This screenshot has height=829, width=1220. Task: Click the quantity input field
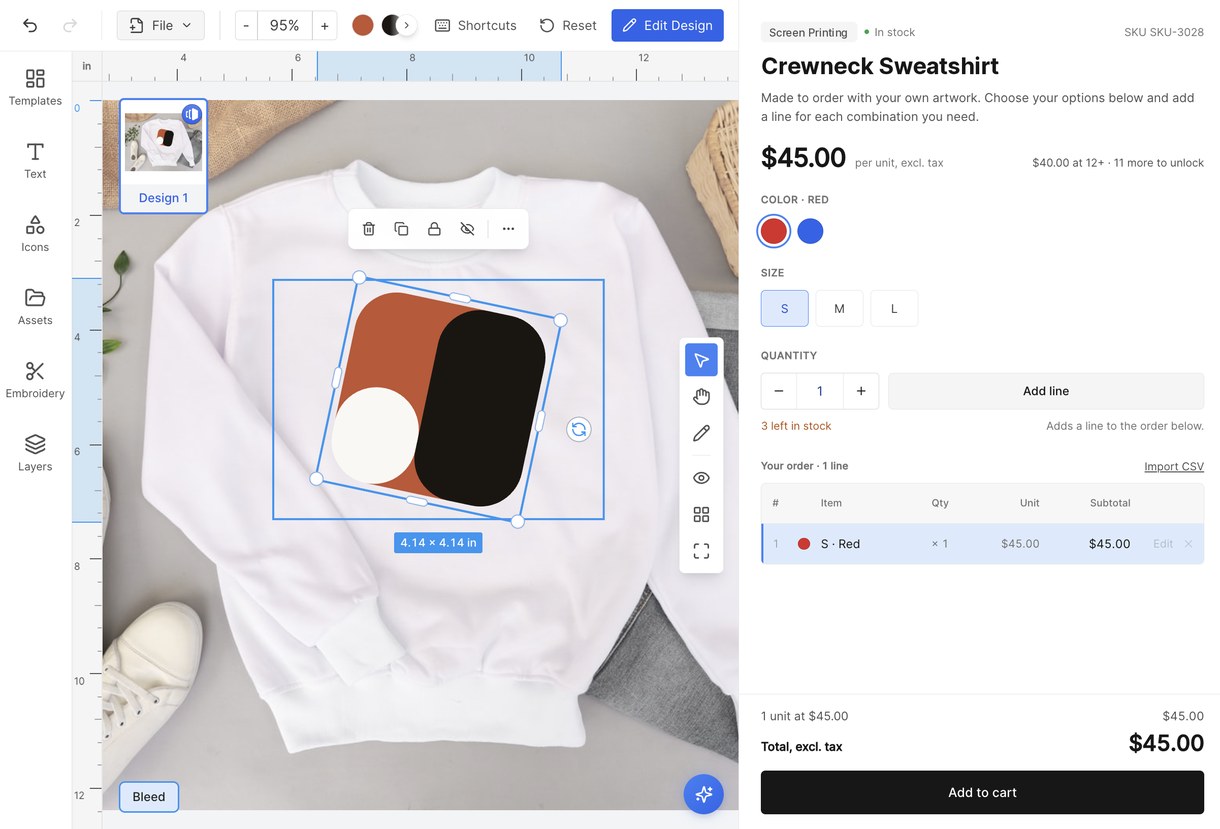pyautogui.click(x=820, y=391)
